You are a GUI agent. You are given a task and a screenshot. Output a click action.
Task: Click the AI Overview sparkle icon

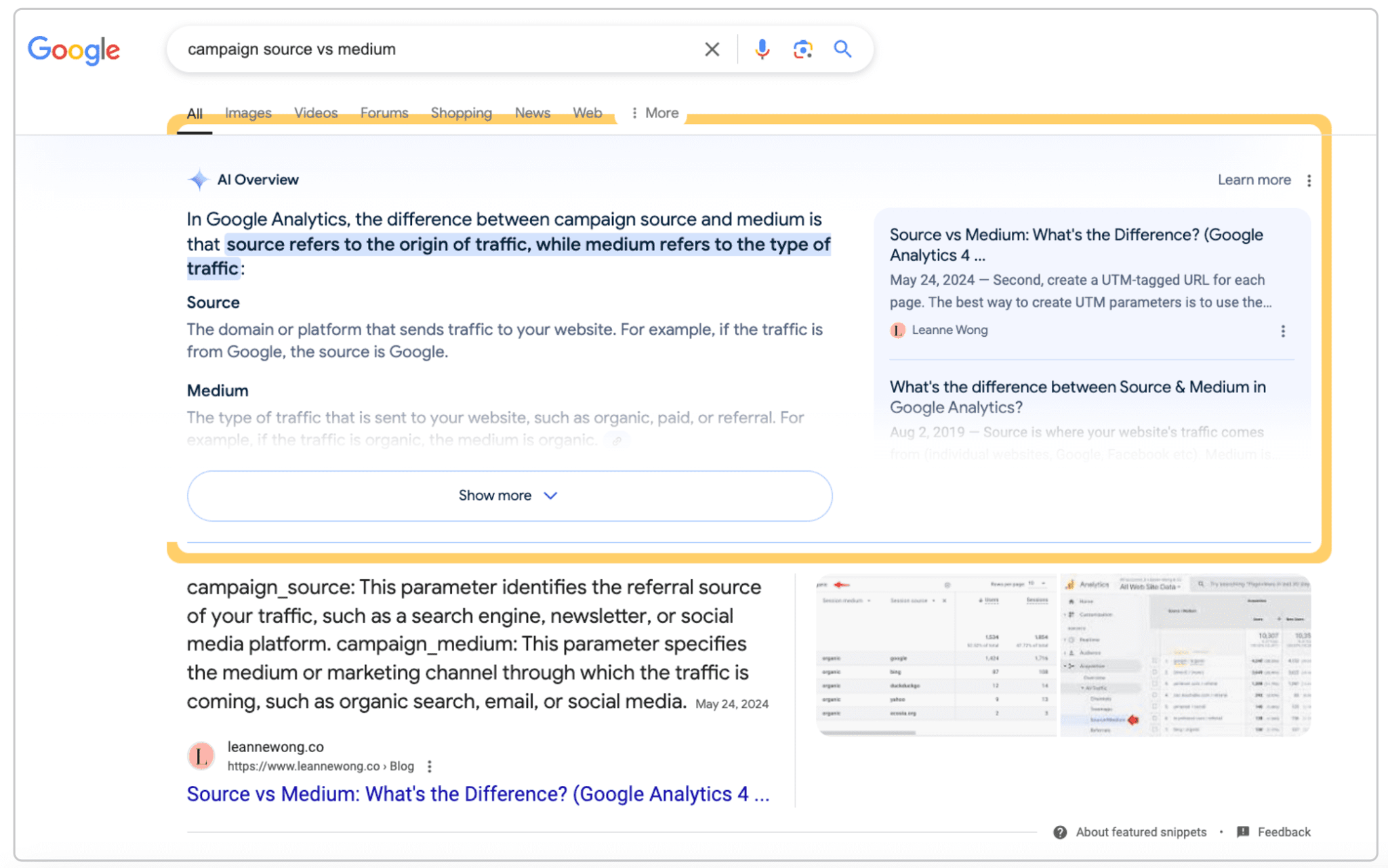pos(198,179)
